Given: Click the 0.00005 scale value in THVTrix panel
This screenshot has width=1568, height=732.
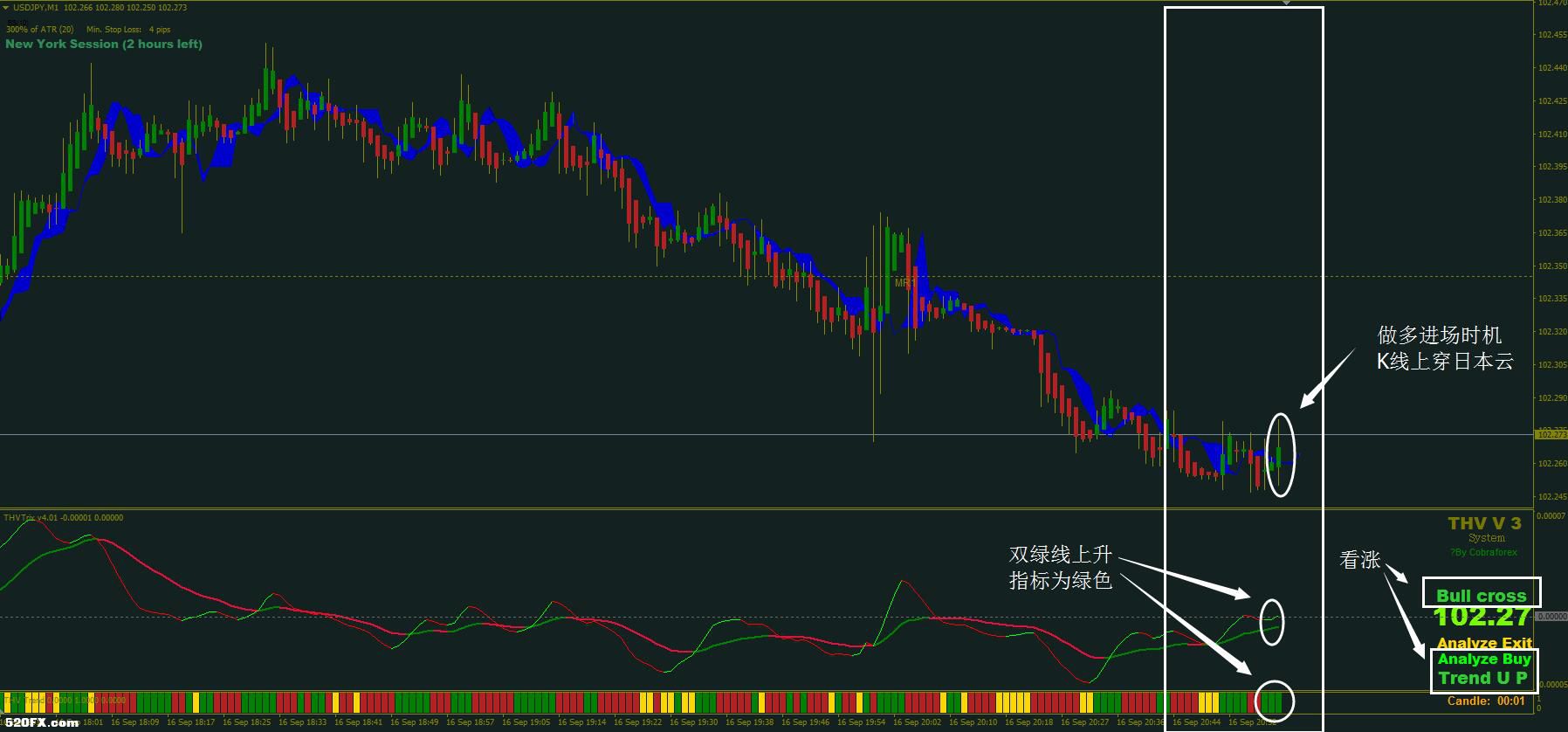Looking at the screenshot, I should pos(1551,684).
